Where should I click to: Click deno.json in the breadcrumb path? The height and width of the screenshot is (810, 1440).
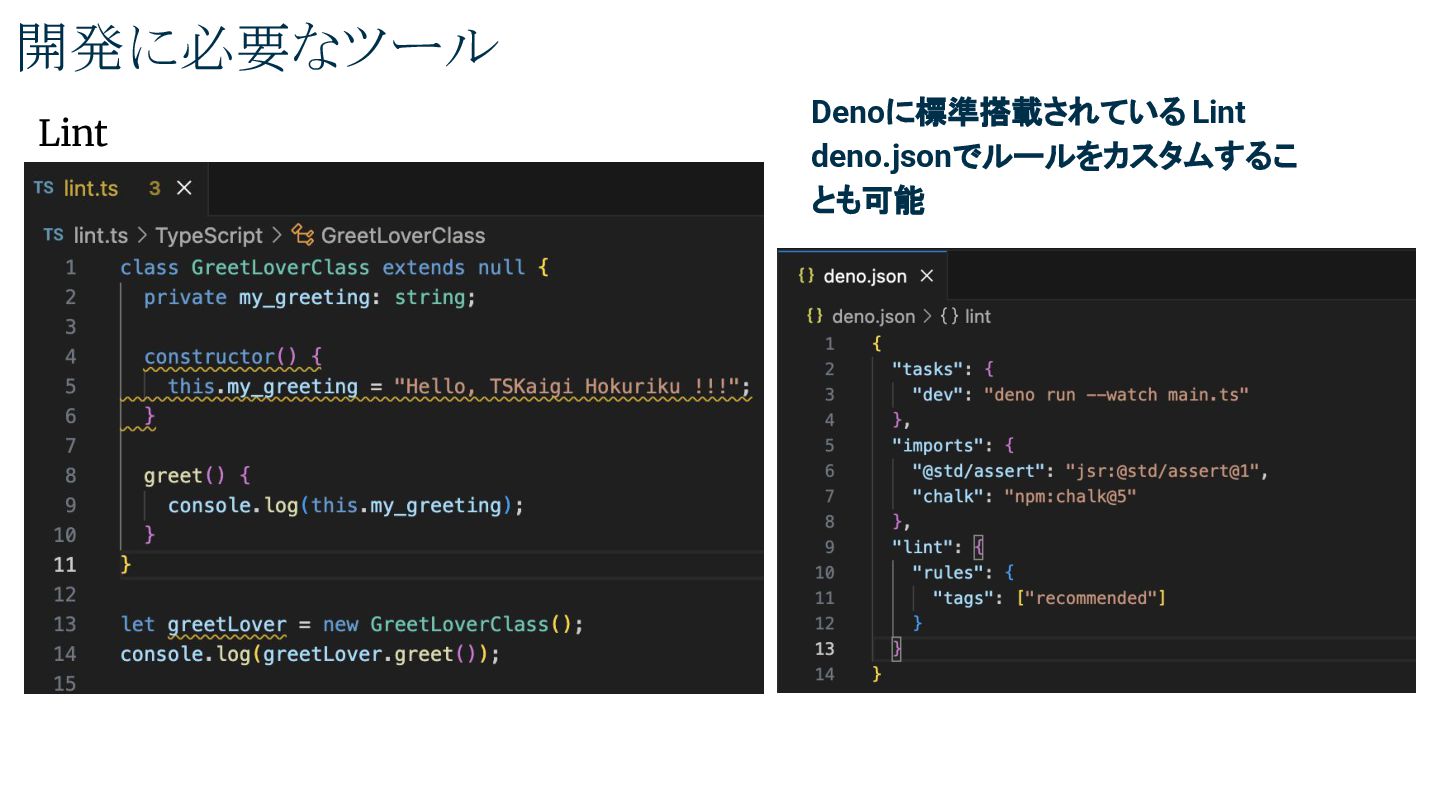tap(873, 316)
